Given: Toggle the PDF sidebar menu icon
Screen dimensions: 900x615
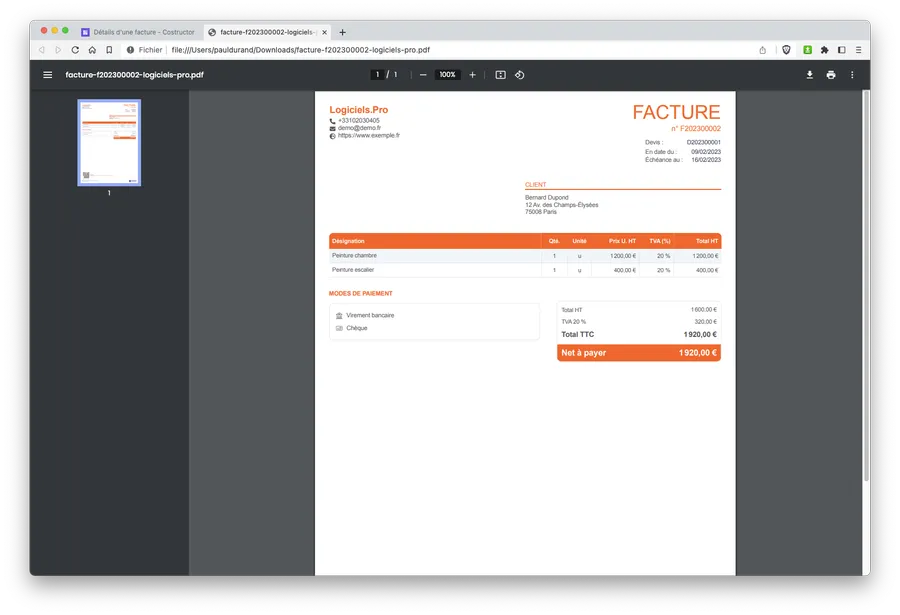Looking at the screenshot, I should tap(47, 75).
